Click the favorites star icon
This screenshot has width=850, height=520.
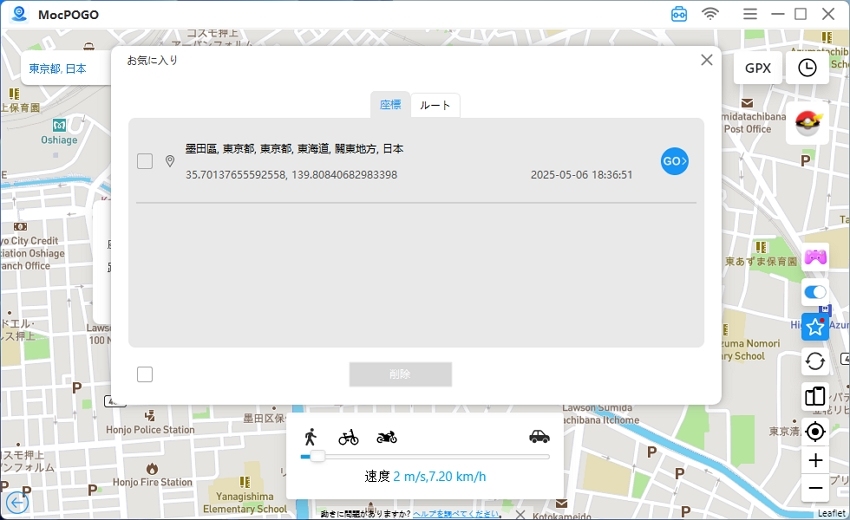(x=815, y=327)
